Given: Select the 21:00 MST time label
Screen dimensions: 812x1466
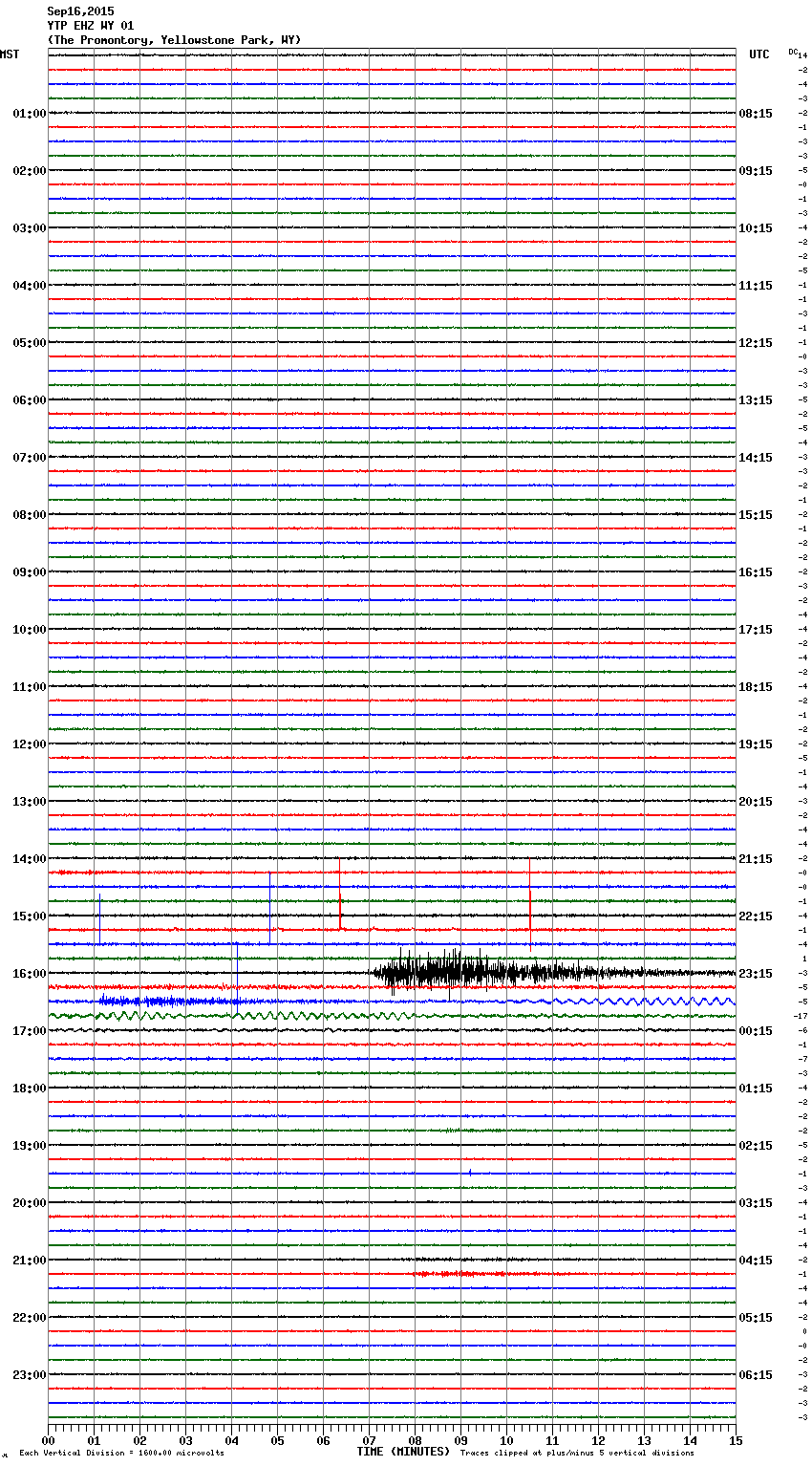Looking at the screenshot, I should 29,1261.
